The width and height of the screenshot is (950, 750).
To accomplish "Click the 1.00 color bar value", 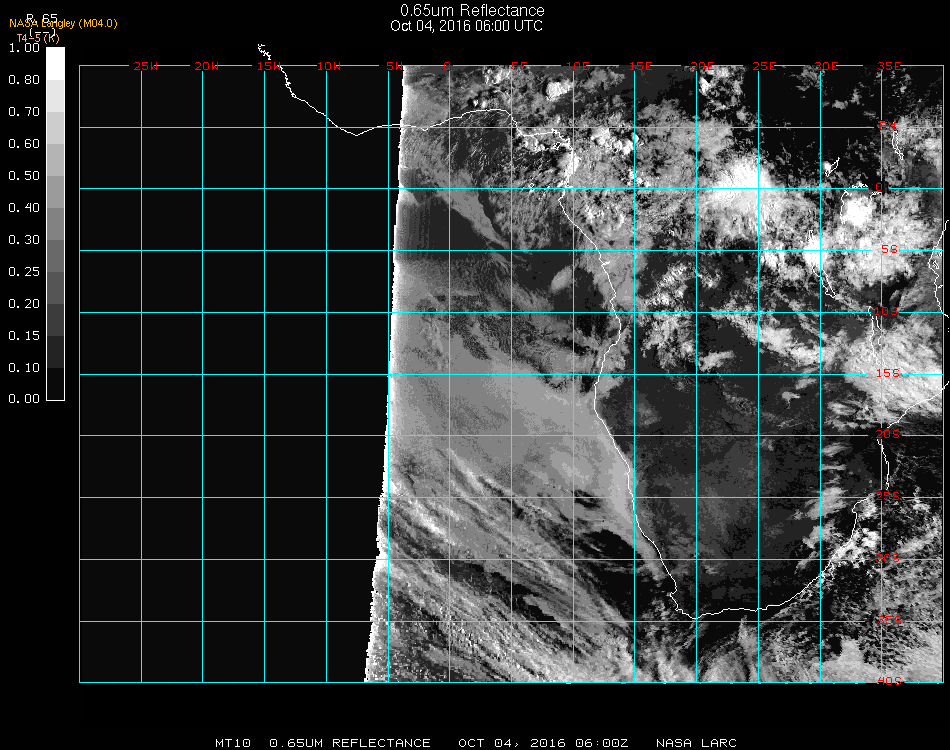I will coord(24,47).
